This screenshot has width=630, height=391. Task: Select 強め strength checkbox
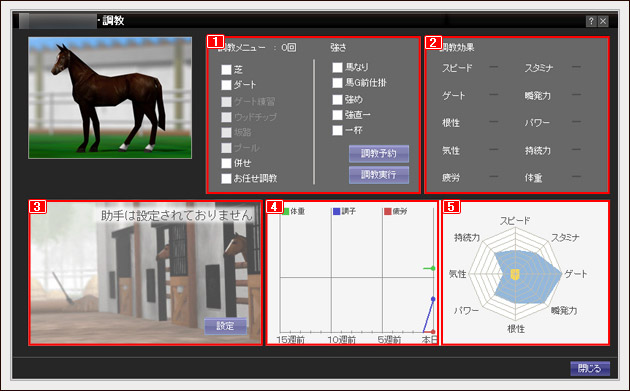pyautogui.click(x=338, y=99)
